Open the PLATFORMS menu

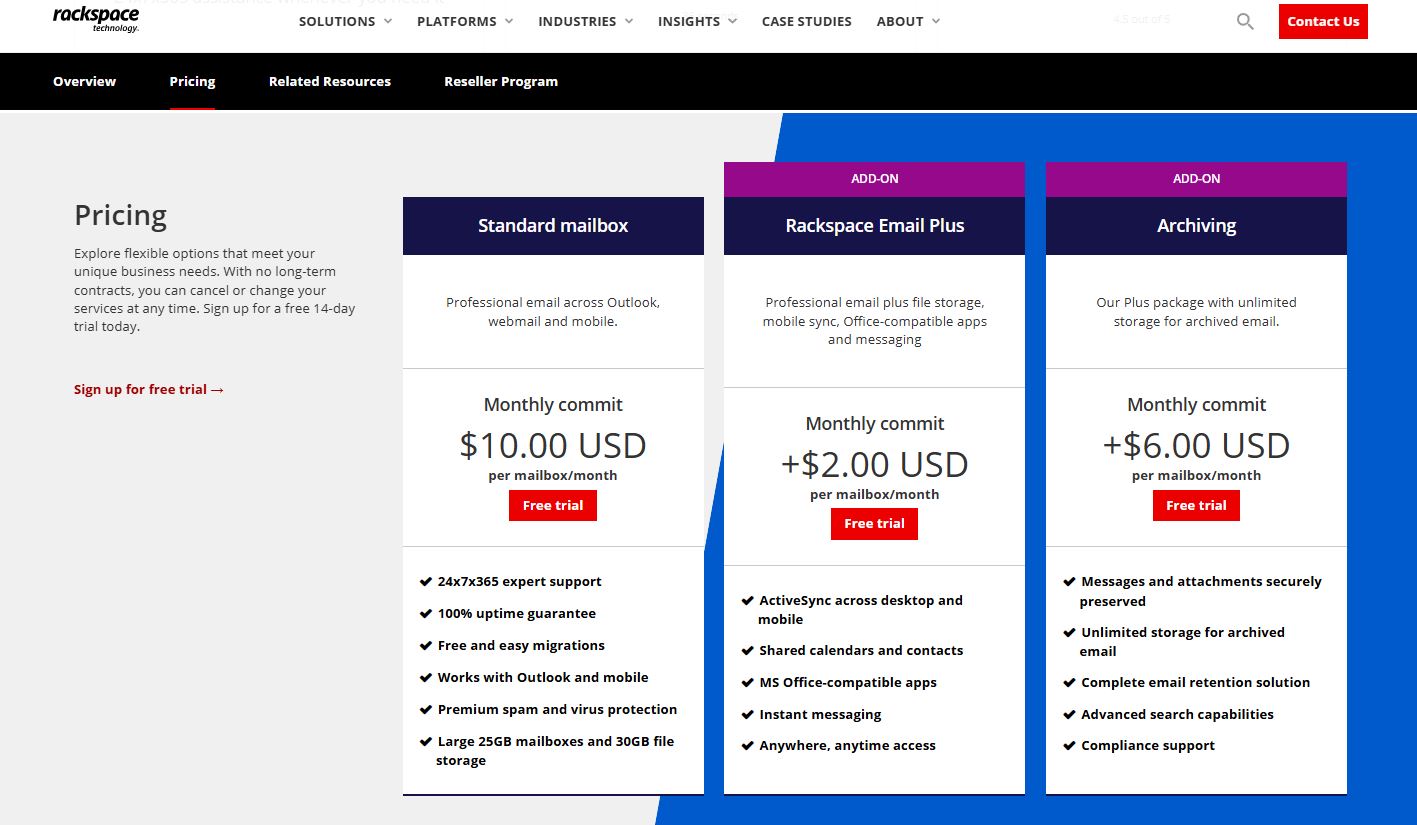pos(456,21)
